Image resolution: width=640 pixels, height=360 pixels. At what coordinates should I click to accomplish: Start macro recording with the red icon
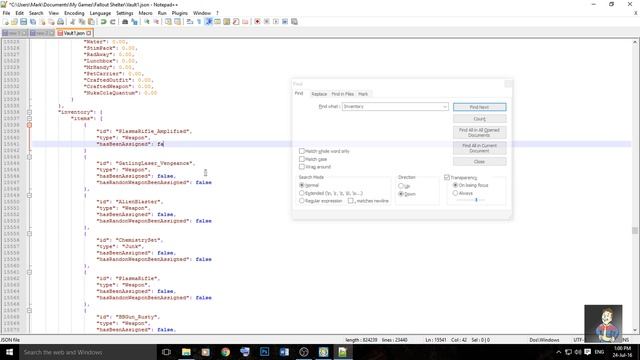tap(257, 22)
